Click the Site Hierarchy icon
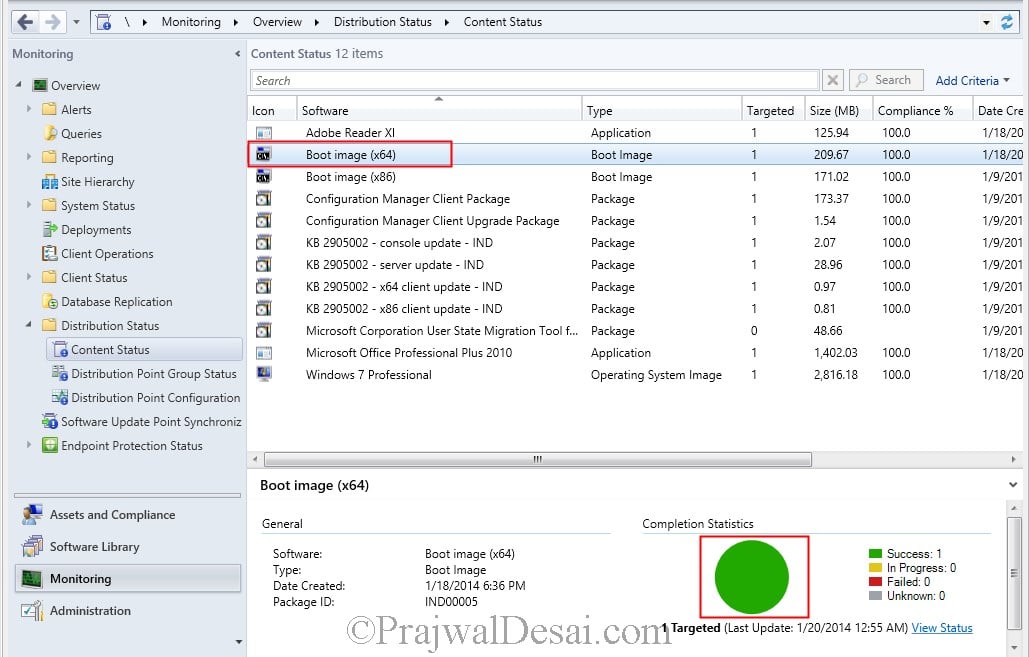This screenshot has width=1029, height=657. pos(49,182)
